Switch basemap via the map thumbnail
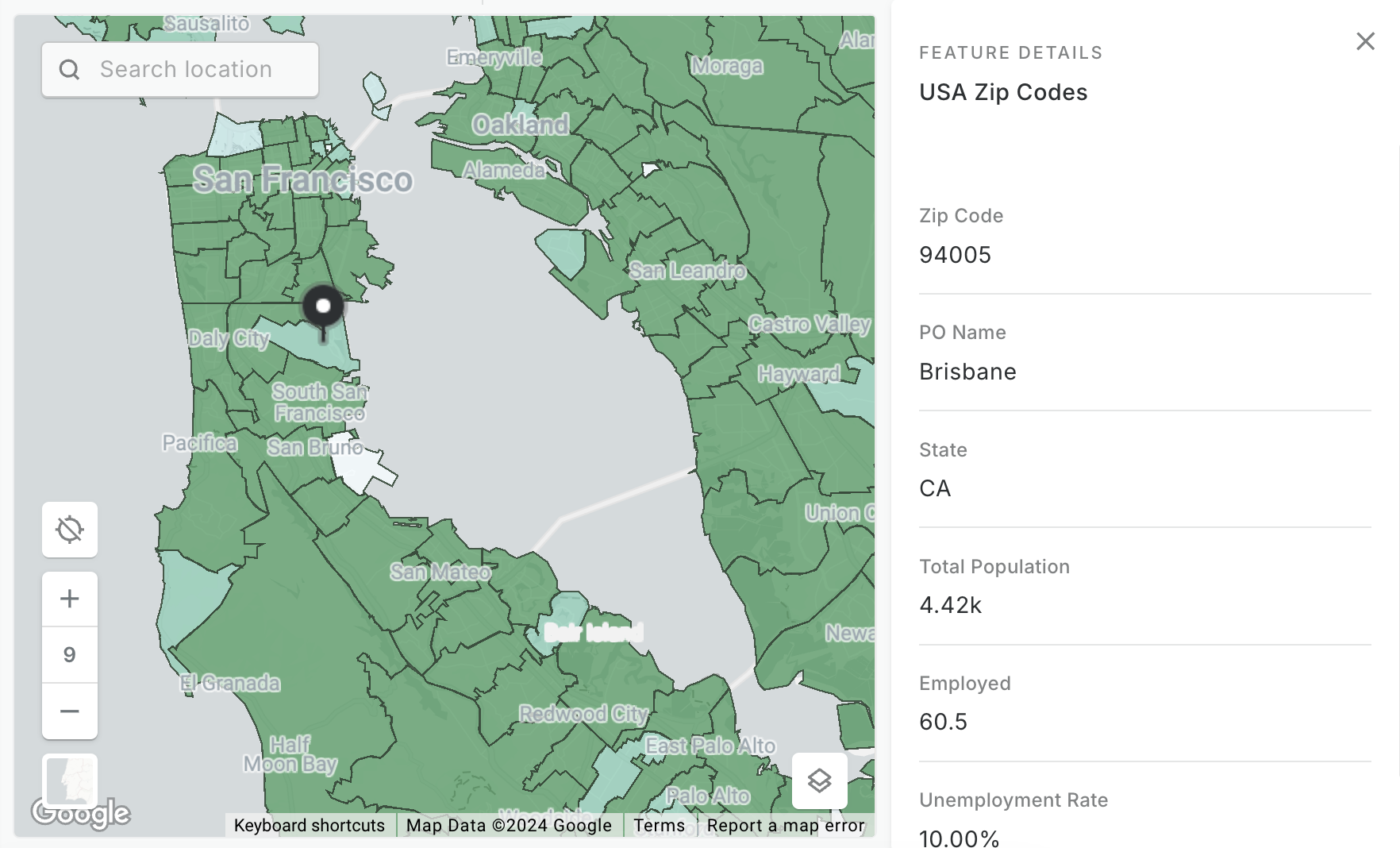 pos(70,781)
